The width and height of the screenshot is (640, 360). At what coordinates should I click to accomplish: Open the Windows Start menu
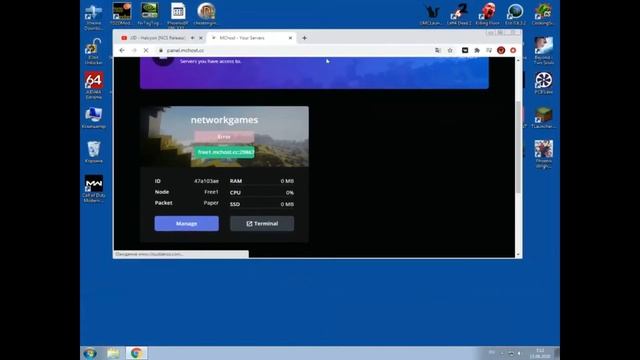click(90, 353)
